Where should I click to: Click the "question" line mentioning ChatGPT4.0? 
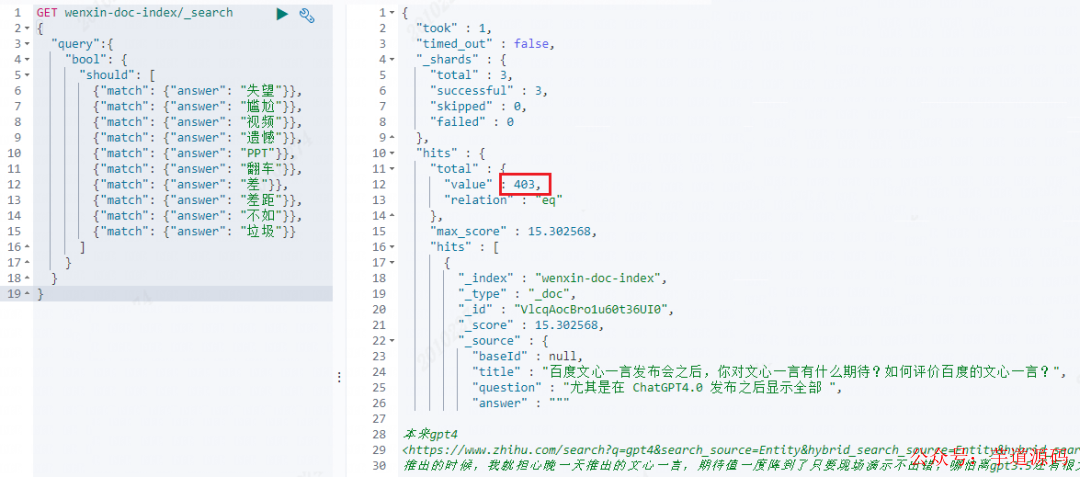[x=657, y=387]
